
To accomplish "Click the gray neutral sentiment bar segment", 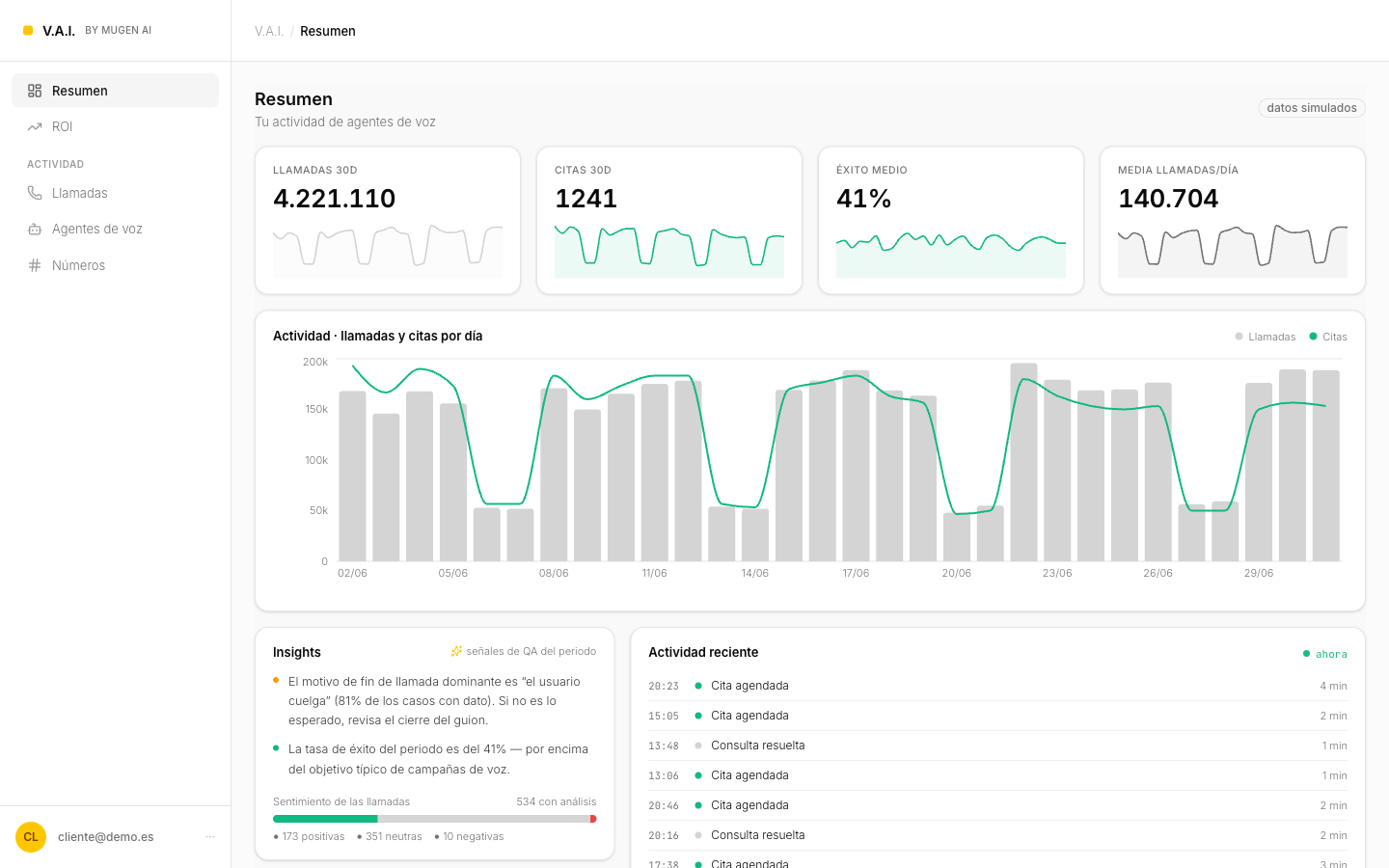I will pyautogui.click(x=483, y=819).
